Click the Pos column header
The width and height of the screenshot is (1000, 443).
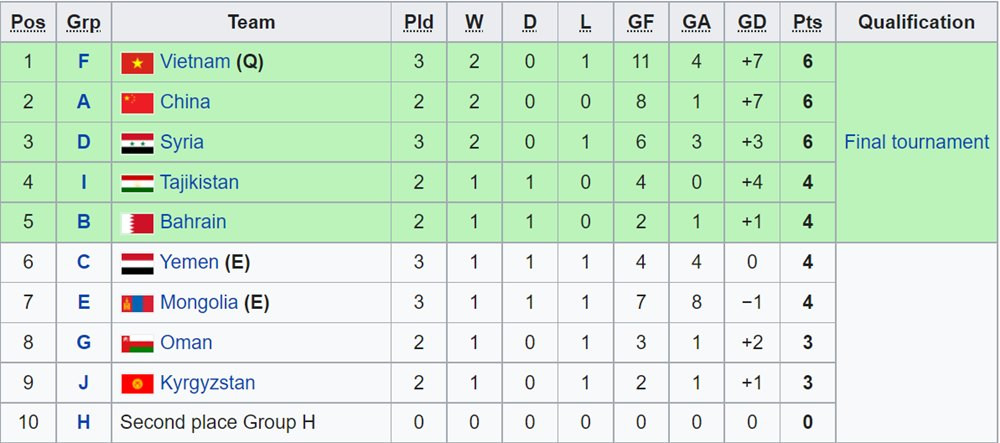(x=28, y=22)
